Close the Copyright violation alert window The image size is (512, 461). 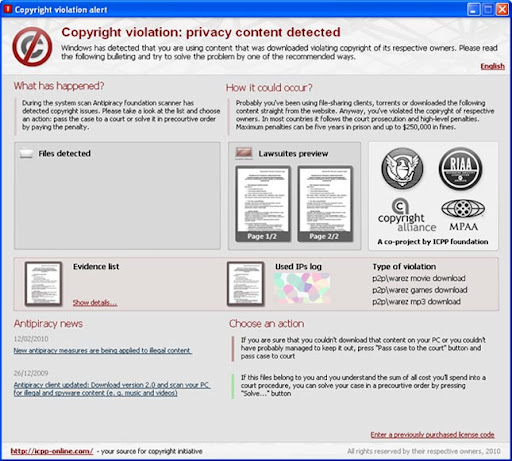pos(502,9)
